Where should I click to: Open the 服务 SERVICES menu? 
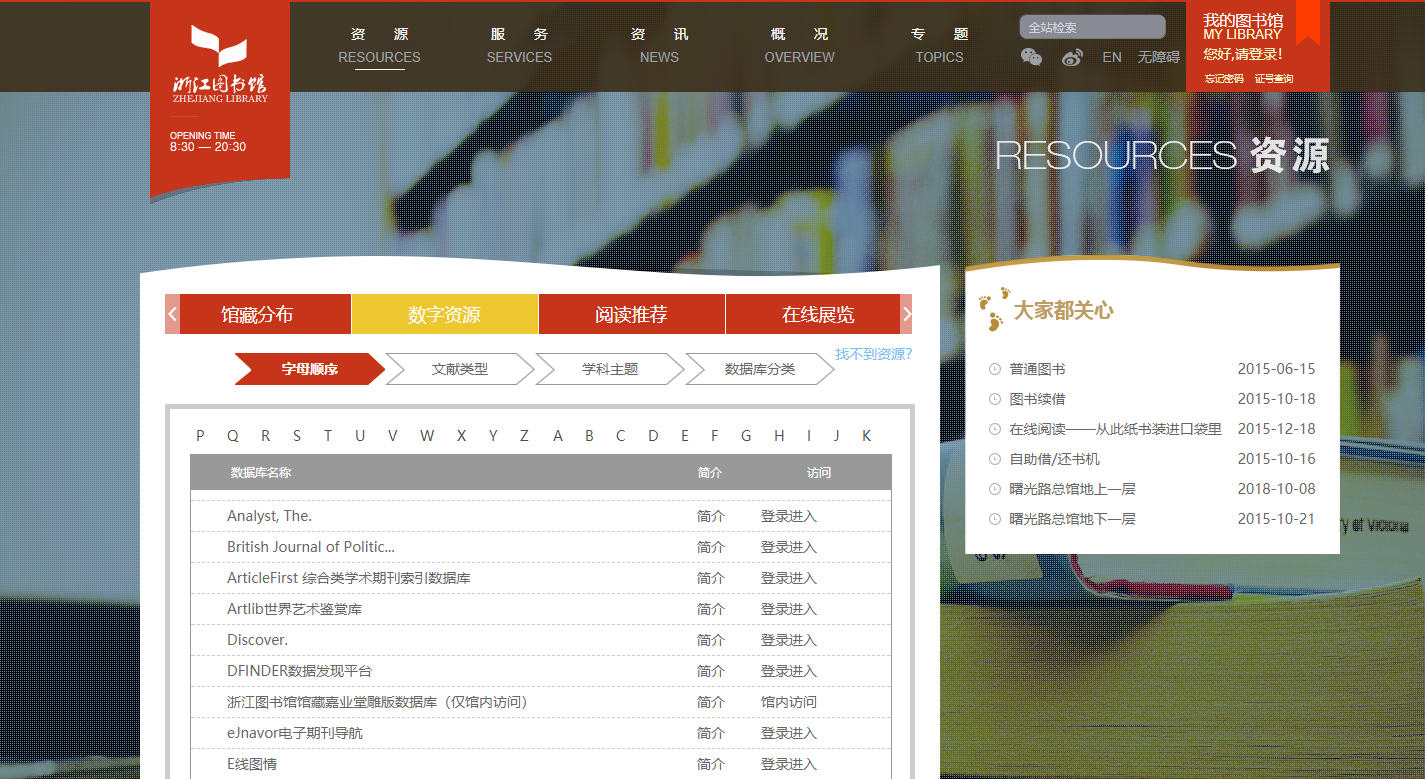519,46
